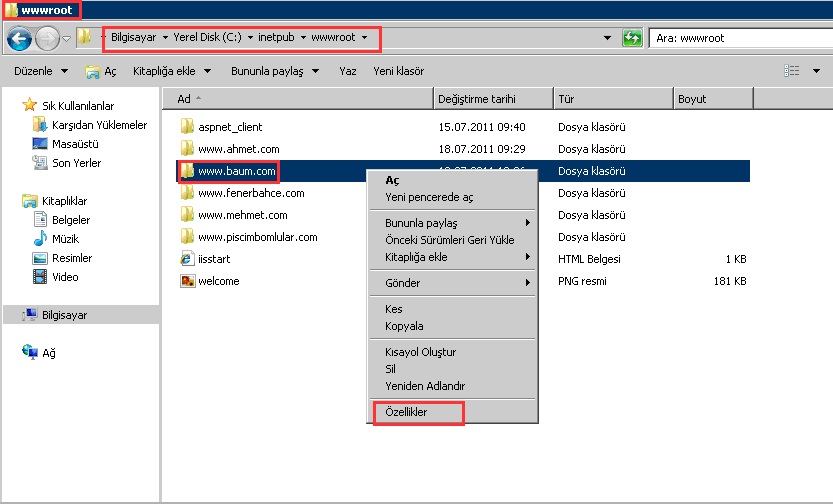Select the www.baum.com folder name

(x=237, y=171)
